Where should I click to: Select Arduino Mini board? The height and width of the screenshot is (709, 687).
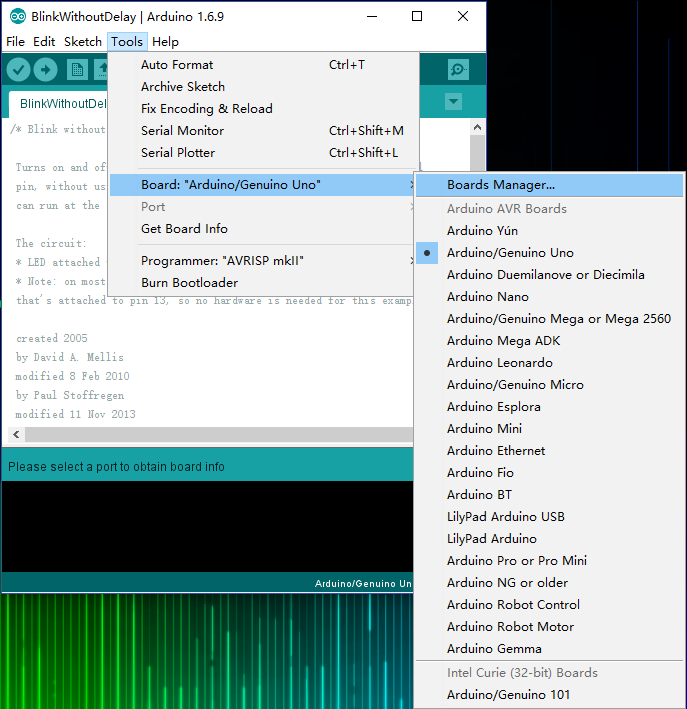coord(549,429)
